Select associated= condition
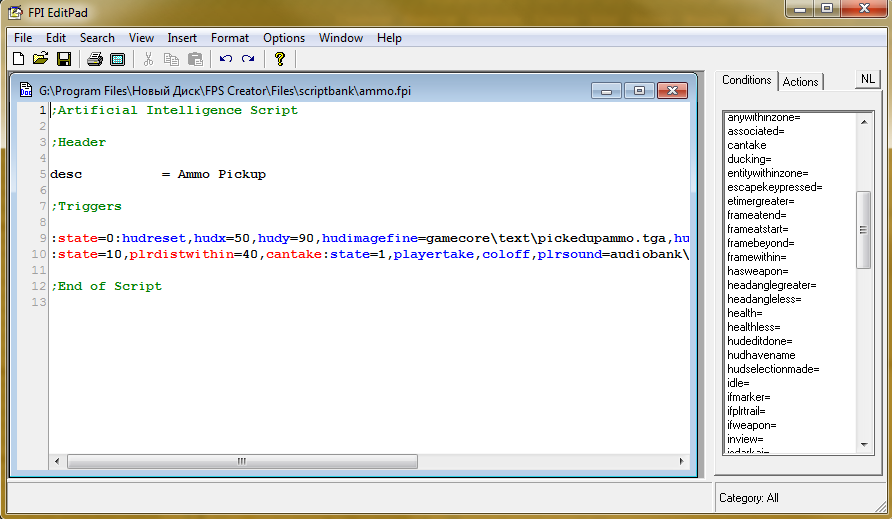Viewport: 892px width, 519px height. 755,131
